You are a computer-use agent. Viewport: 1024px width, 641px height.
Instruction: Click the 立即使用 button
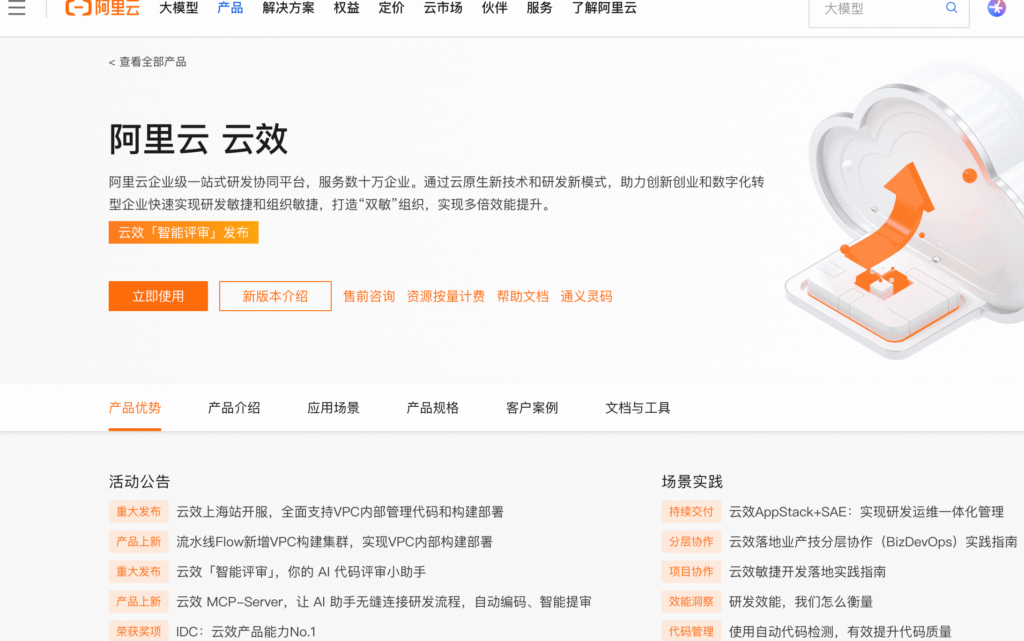click(158, 296)
